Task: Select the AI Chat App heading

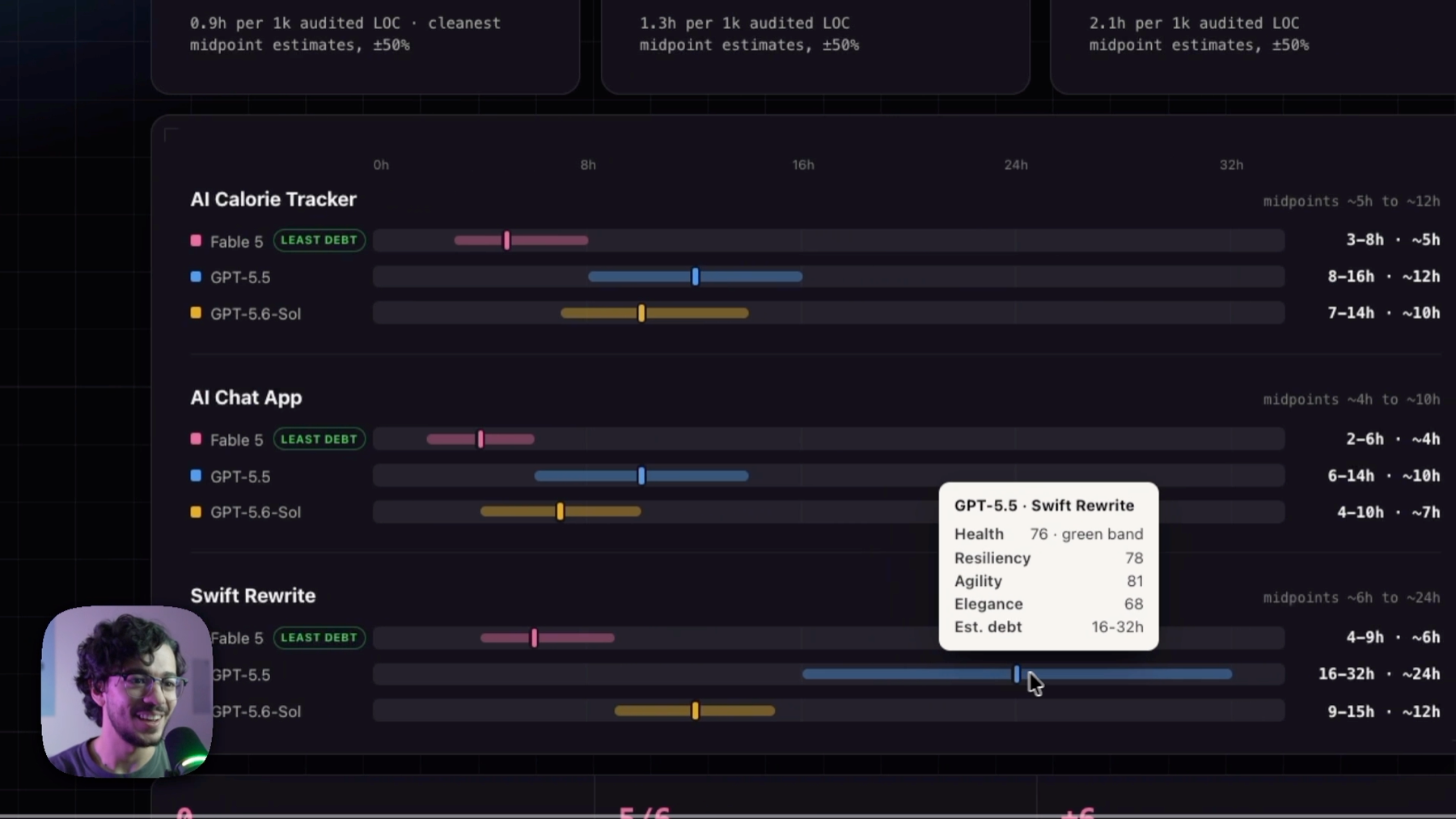Action: click(246, 397)
